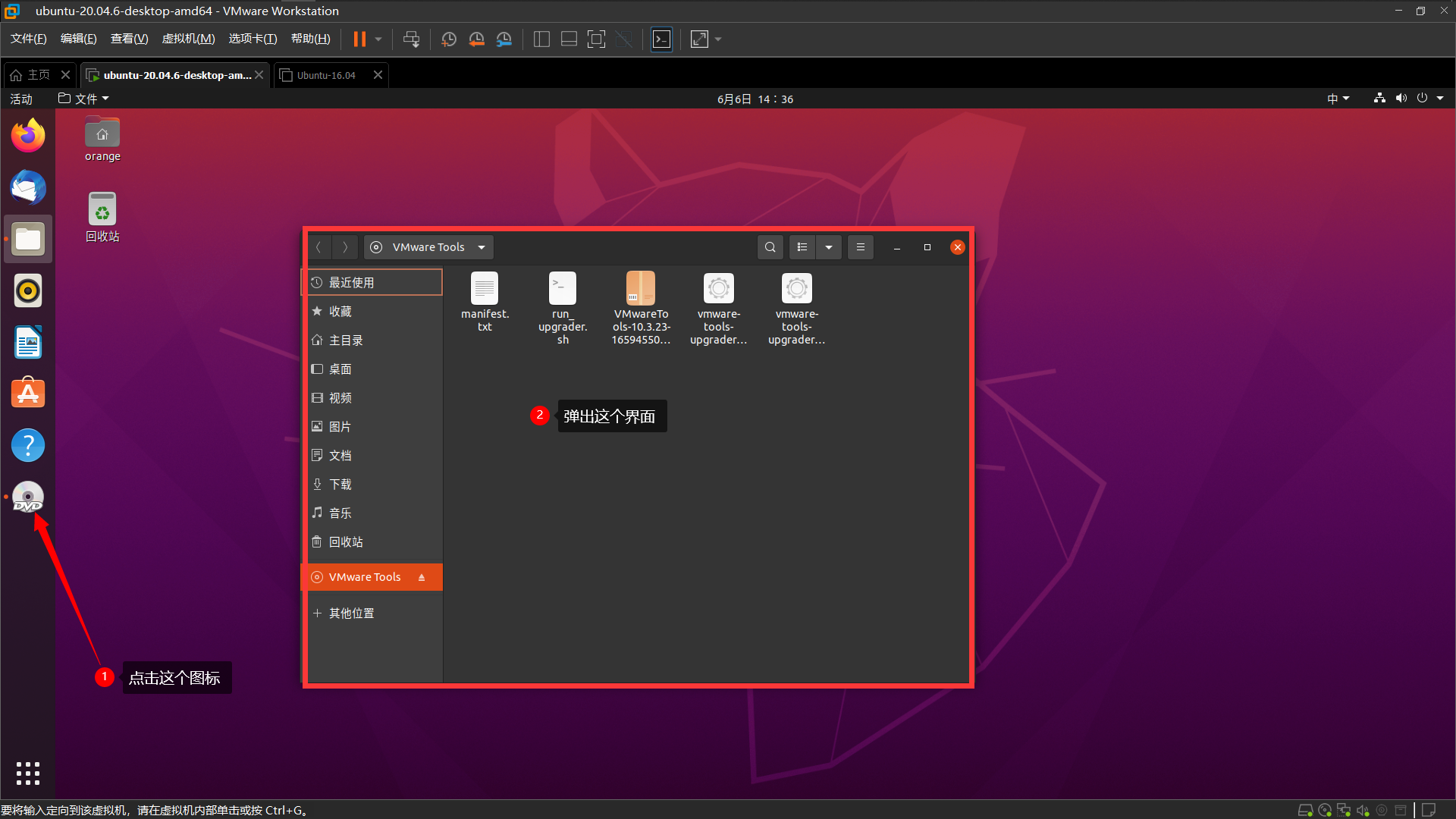Open Firefox from the Ubuntu dock
This screenshot has width=1456, height=819.
pyautogui.click(x=28, y=136)
